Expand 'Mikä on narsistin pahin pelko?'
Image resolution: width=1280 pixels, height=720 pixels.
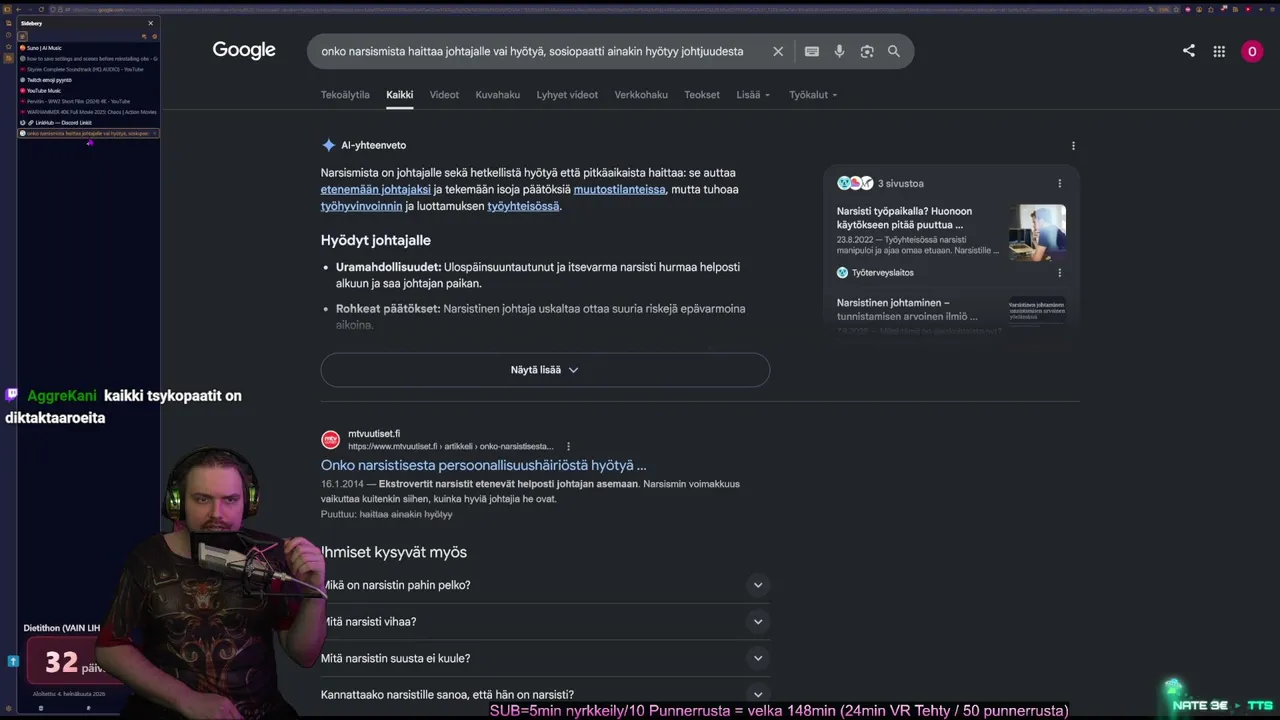[545, 585]
